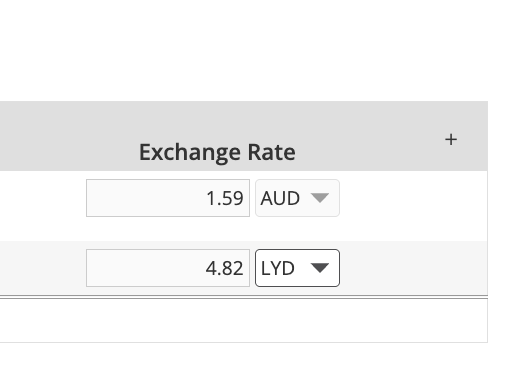Viewport: 510px width, 374px height.
Task: Add a new column with plus icon
Action: coord(451,139)
